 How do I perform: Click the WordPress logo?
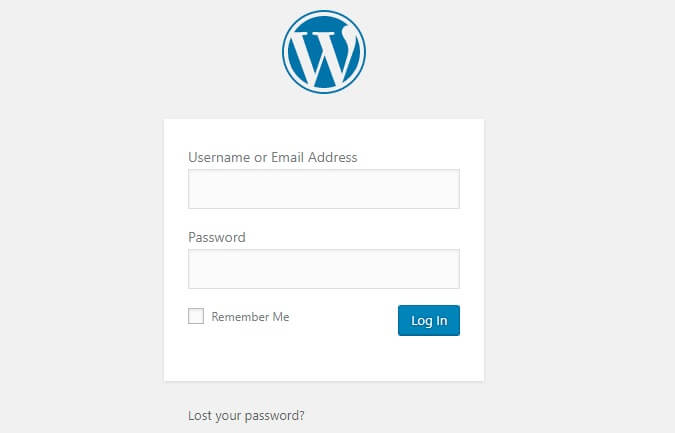(324, 52)
